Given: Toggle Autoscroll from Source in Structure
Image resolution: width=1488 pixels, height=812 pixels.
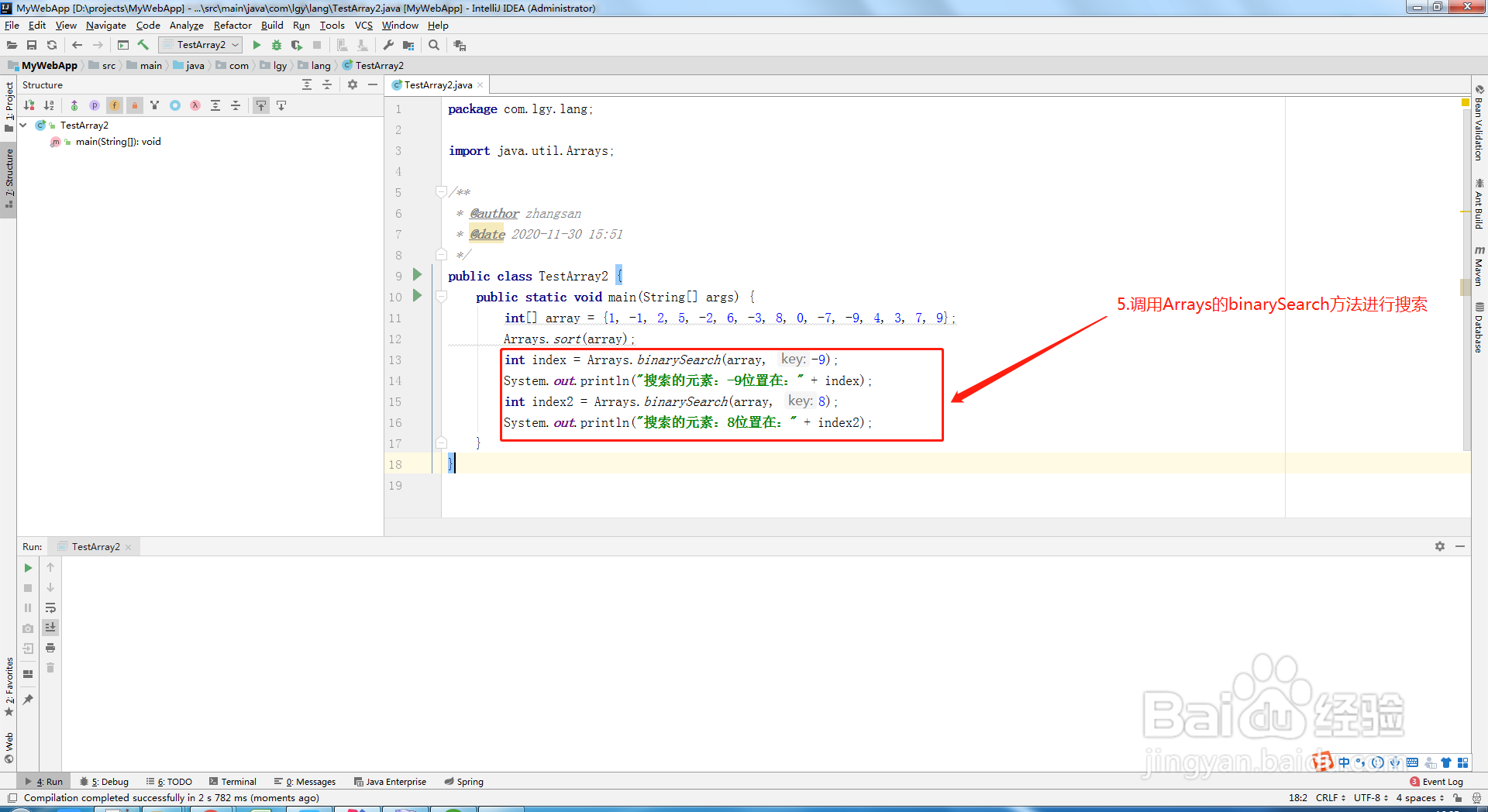Looking at the screenshot, I should click(281, 105).
